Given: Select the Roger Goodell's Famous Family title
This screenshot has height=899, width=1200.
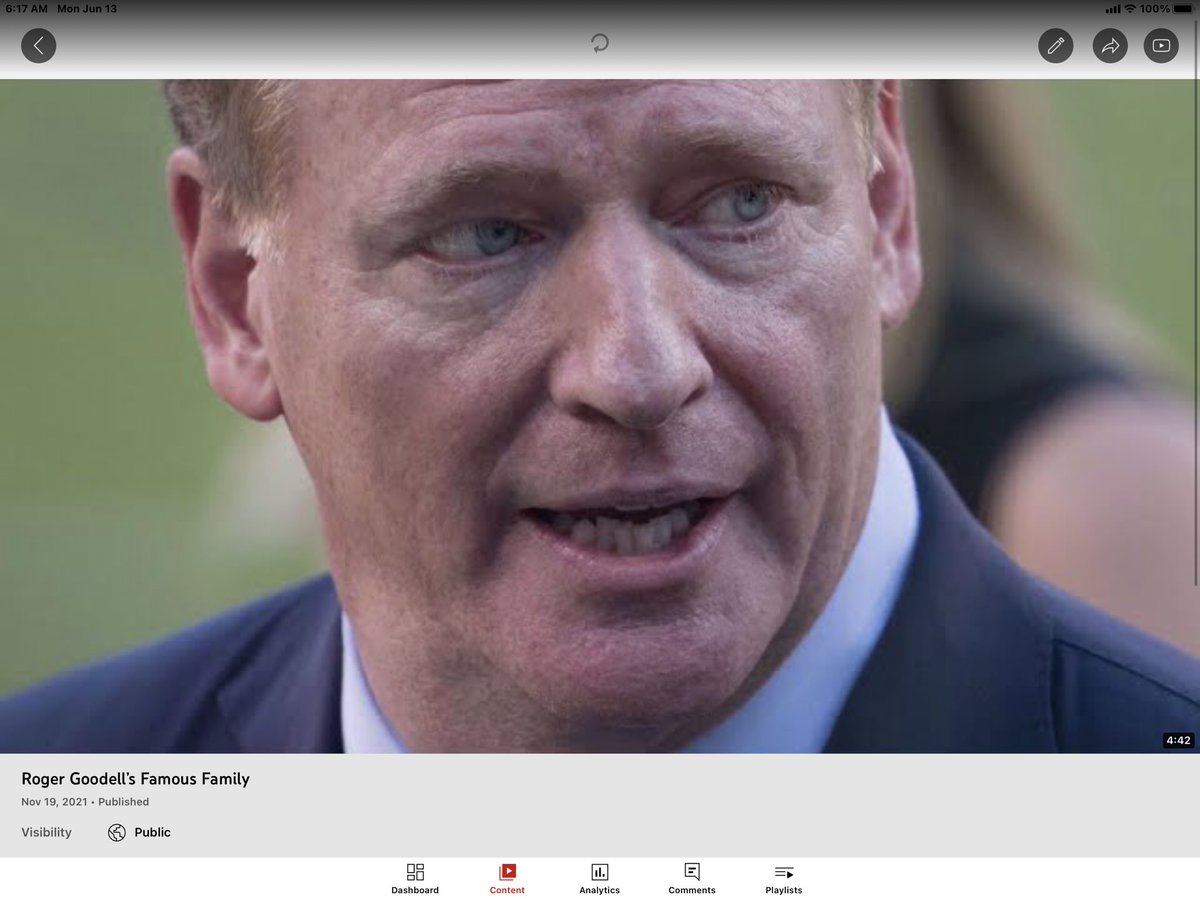Looking at the screenshot, I should coord(136,778).
